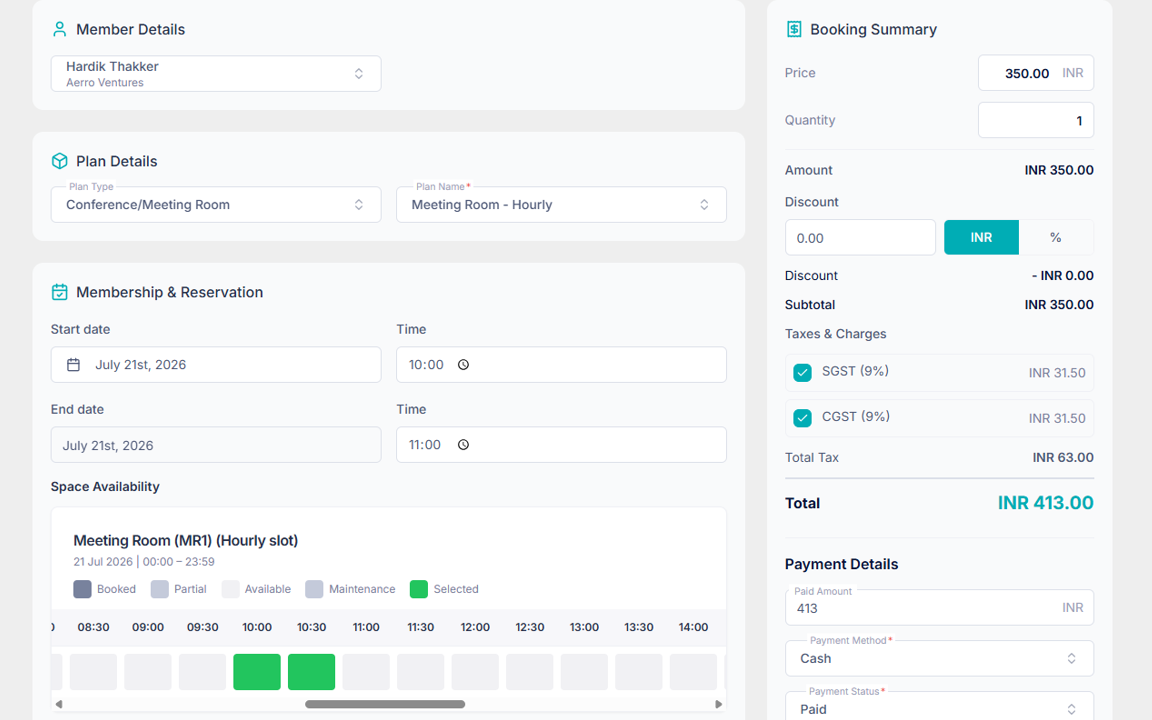The image size is (1152, 720).
Task: Click the Quantity input field
Action: [x=1036, y=120]
